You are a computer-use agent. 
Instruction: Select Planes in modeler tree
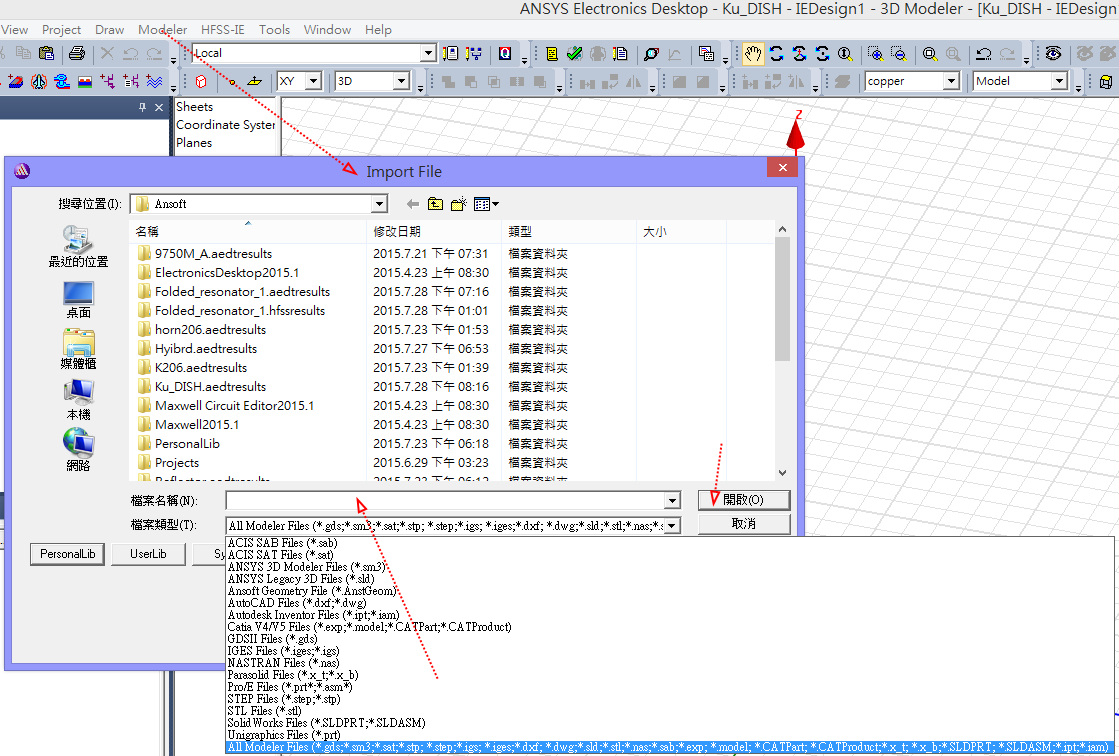(194, 143)
